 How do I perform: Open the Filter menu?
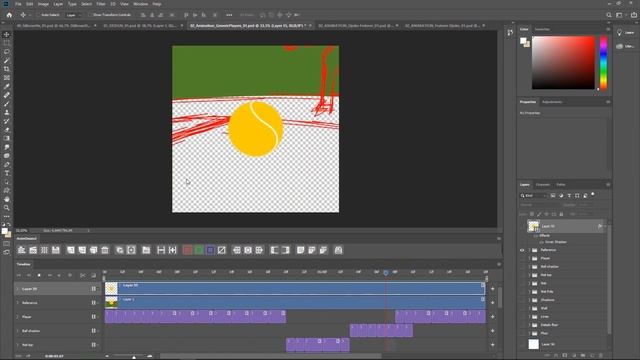point(101,4)
